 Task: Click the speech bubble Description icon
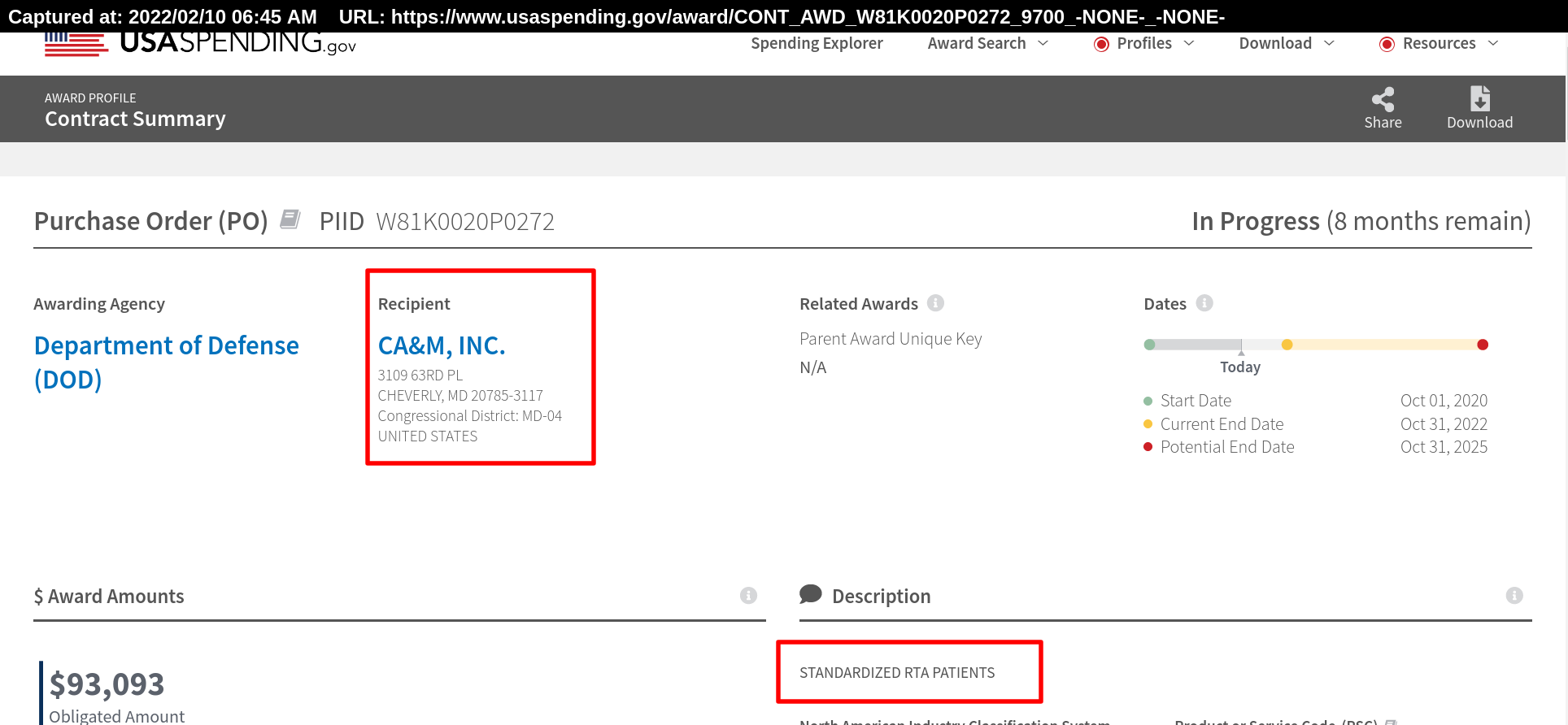tap(811, 594)
